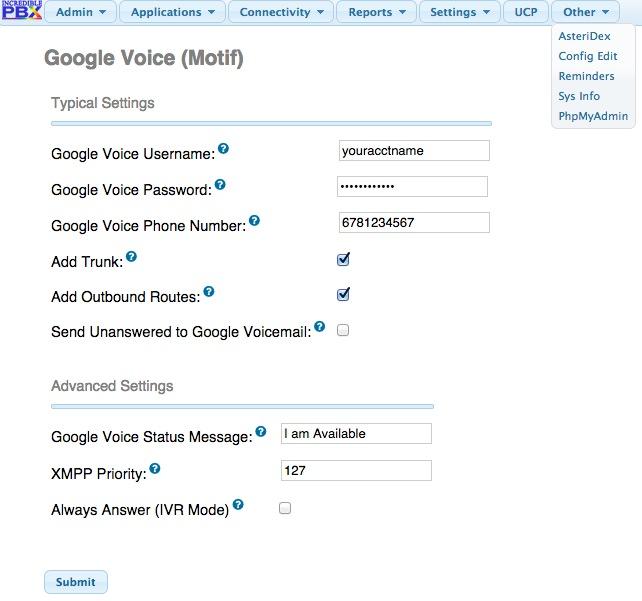Uncheck the Add Outbound Routes checkbox
Image resolution: width=642 pixels, height=601 pixels.
click(343, 294)
